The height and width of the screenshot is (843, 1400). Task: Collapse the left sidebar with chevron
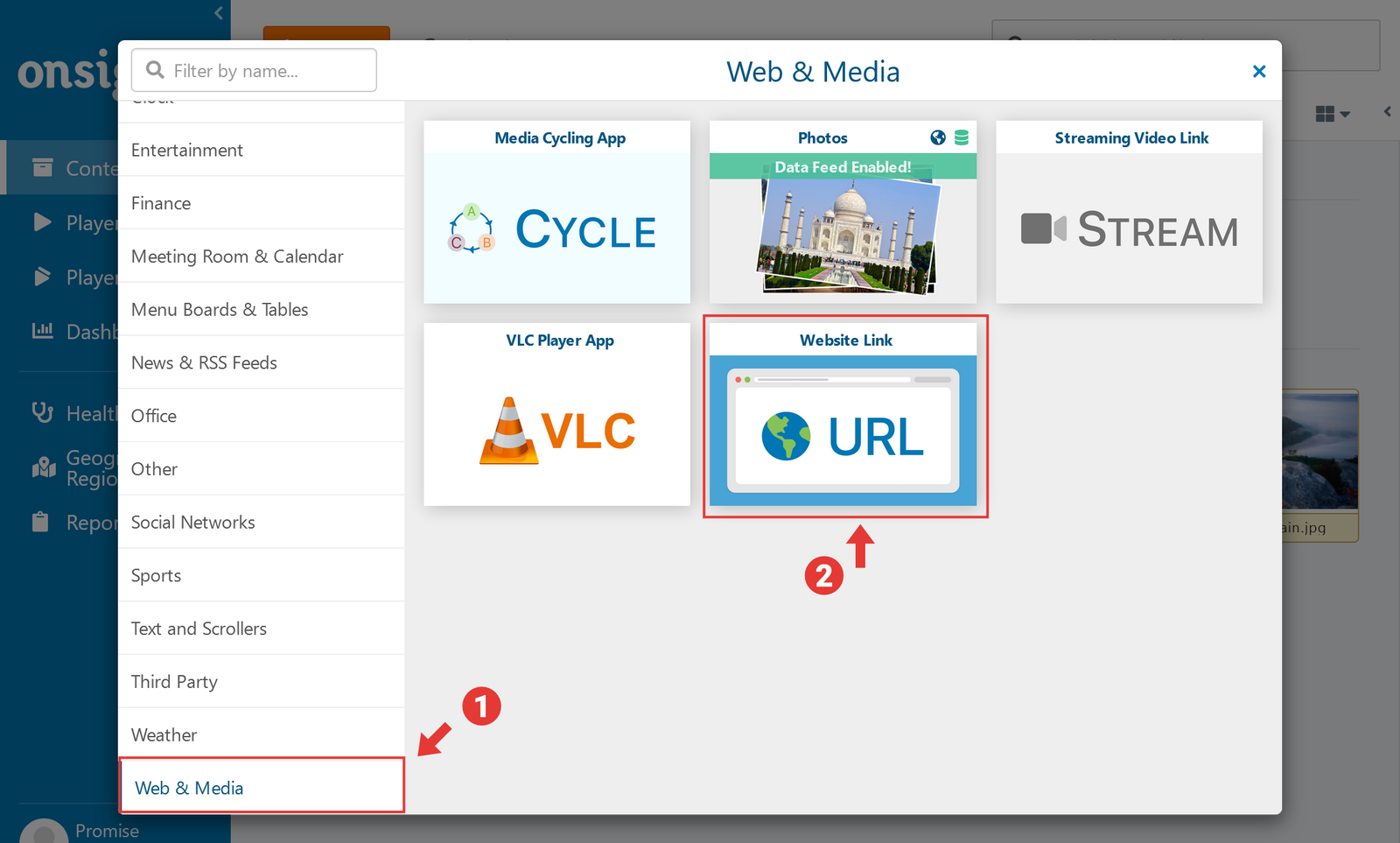pos(219,13)
